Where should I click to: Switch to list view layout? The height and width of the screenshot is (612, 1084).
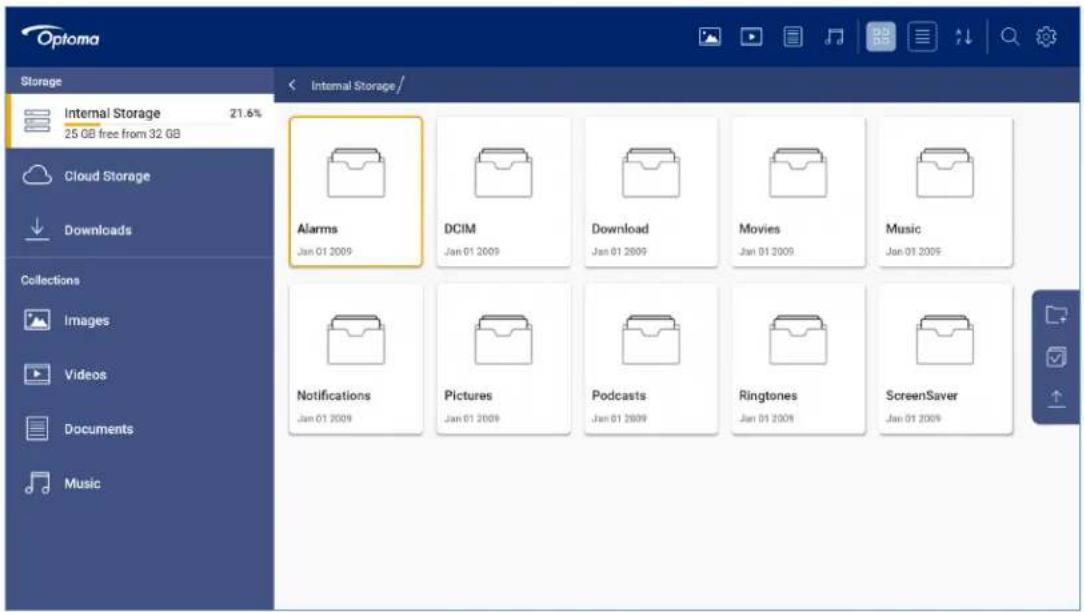point(922,37)
